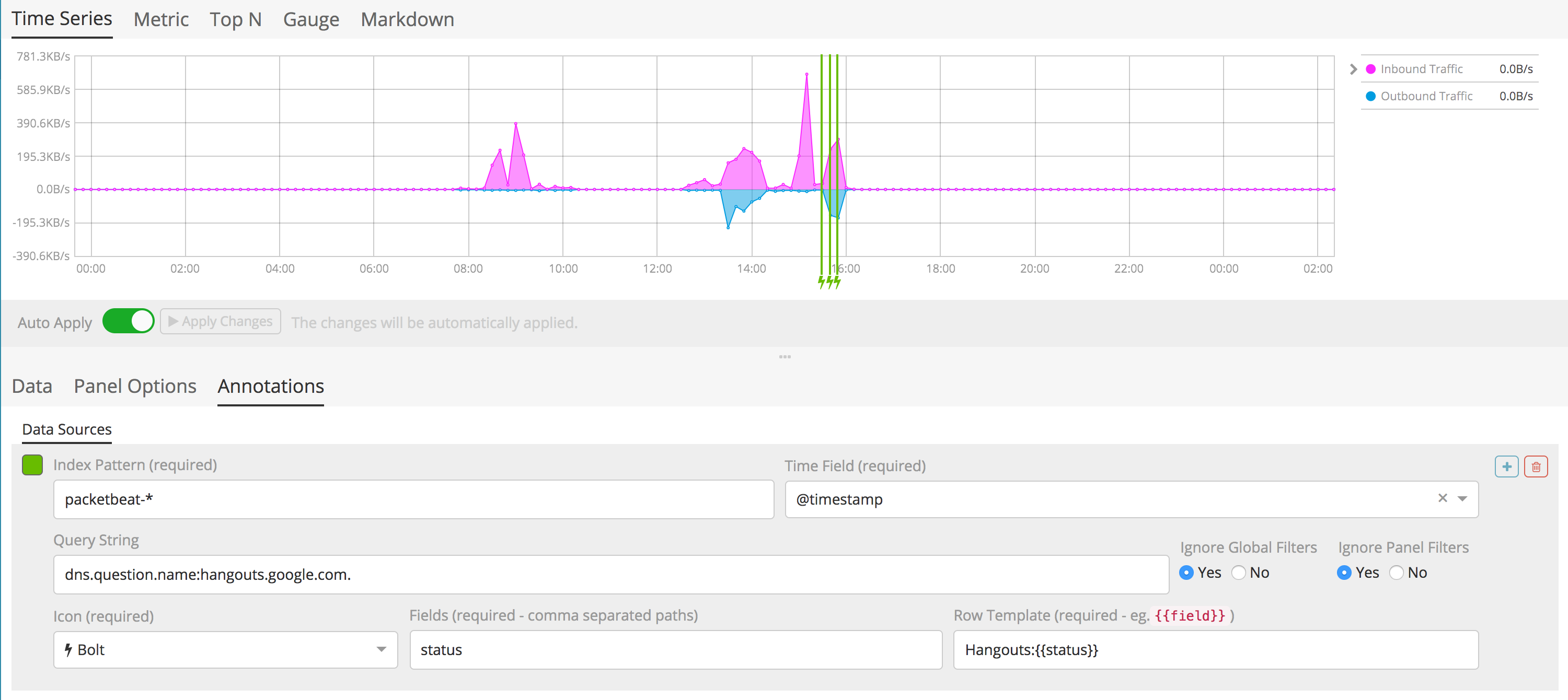Click a green bolt annotation marker under the chart
The width and height of the screenshot is (1568, 700).
(x=828, y=282)
